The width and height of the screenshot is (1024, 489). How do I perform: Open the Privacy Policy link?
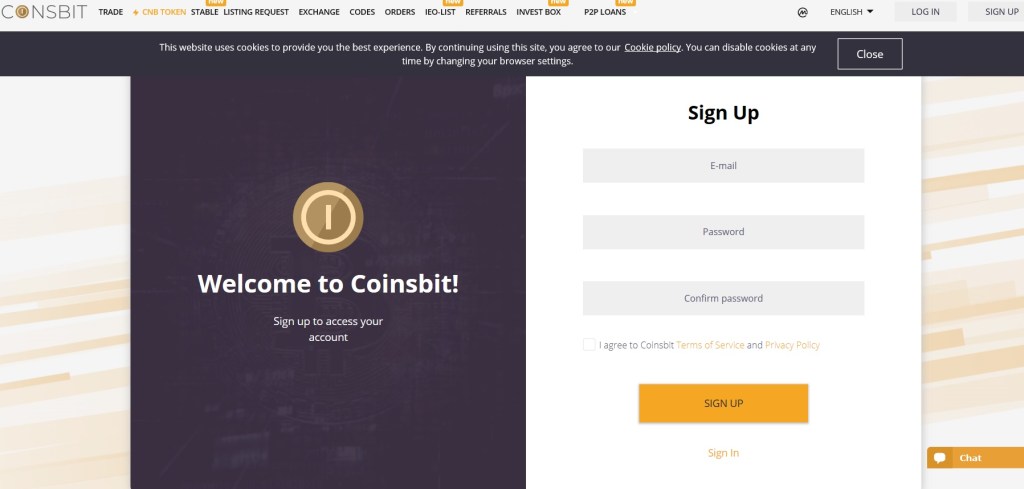(x=792, y=345)
